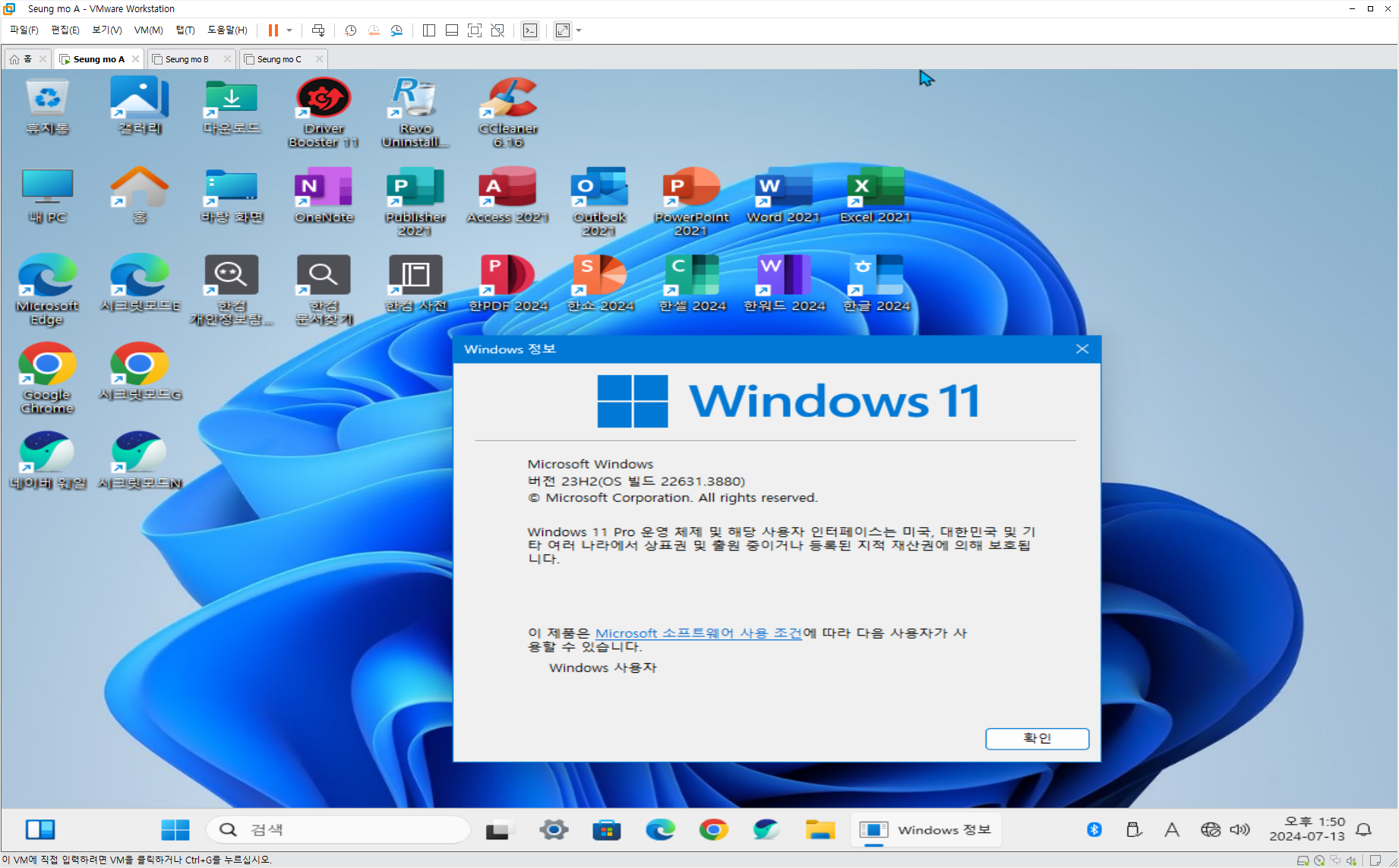Open File Explorer from taskbar

pos(820,829)
